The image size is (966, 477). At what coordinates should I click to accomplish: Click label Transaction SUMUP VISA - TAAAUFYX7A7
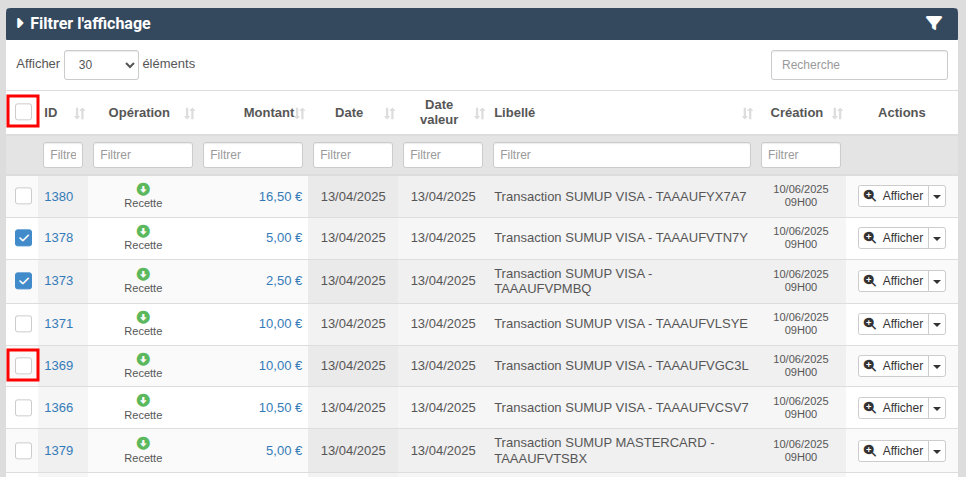pyautogui.click(x=620, y=197)
